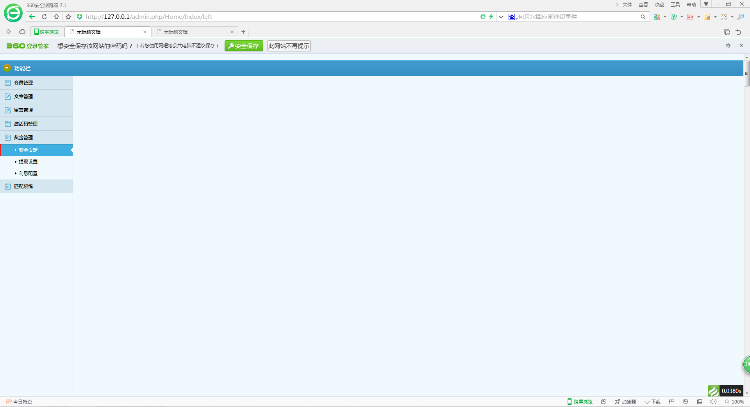Open the 查看 menu
Viewport: 750px width, 407px height.
coord(643,4)
